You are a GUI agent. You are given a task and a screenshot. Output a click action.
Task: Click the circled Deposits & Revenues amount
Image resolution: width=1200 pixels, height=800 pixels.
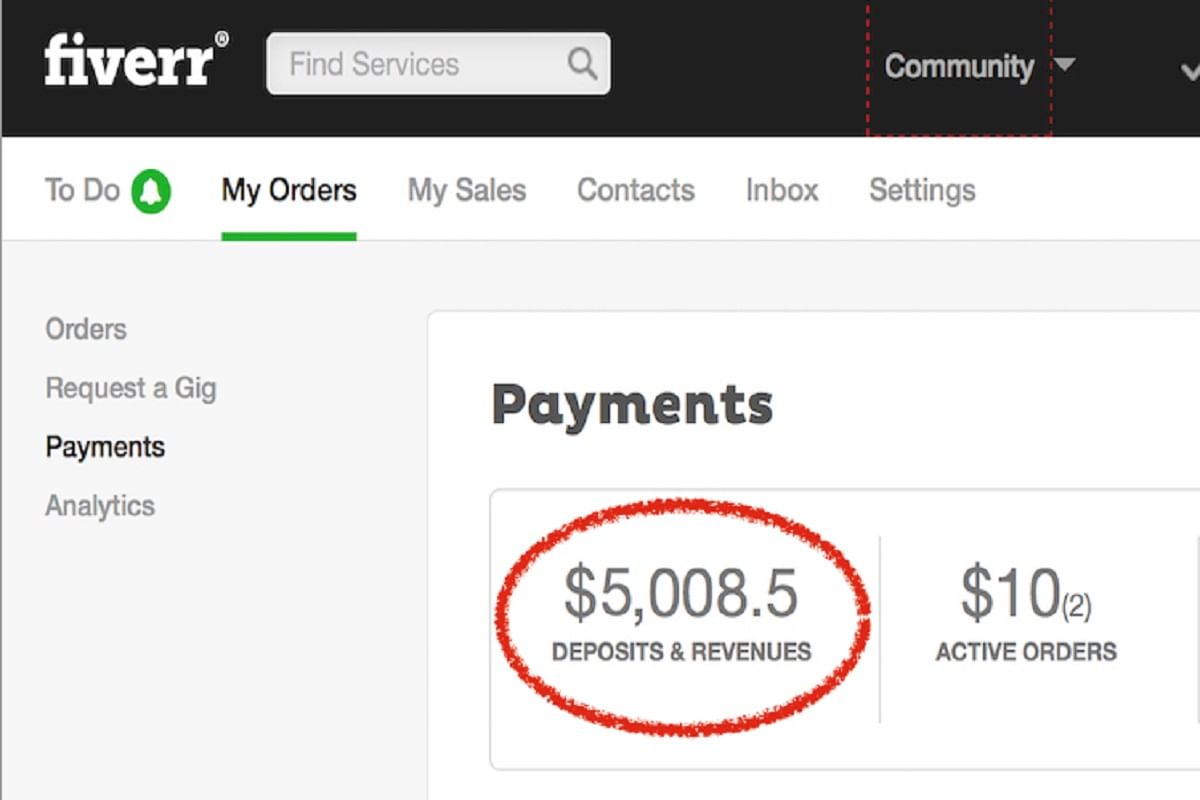680,592
